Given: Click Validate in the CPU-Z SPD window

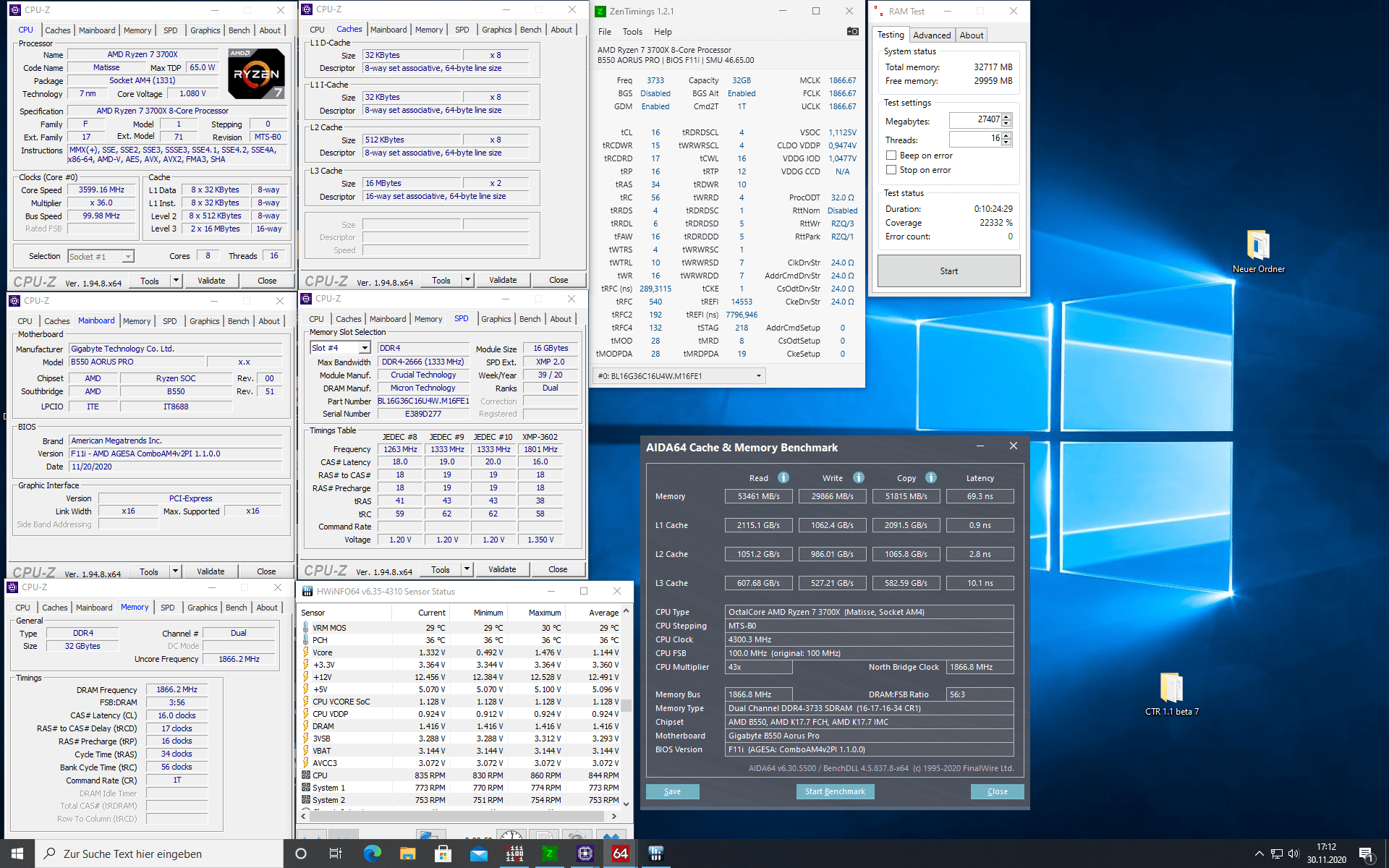Looking at the screenshot, I should (502, 569).
